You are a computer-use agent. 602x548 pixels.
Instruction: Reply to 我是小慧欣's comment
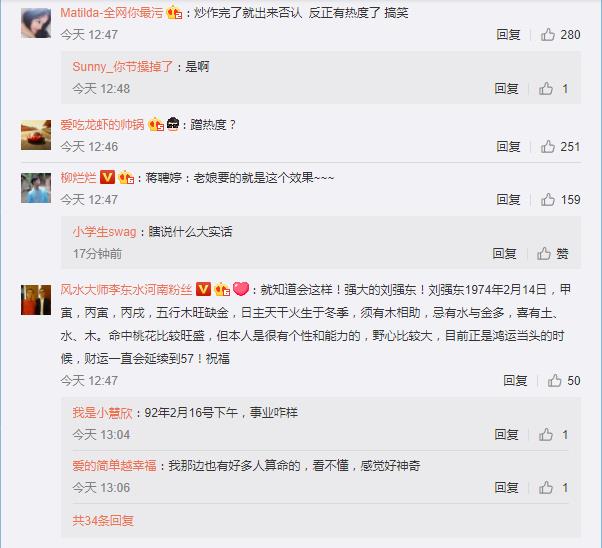coord(506,434)
